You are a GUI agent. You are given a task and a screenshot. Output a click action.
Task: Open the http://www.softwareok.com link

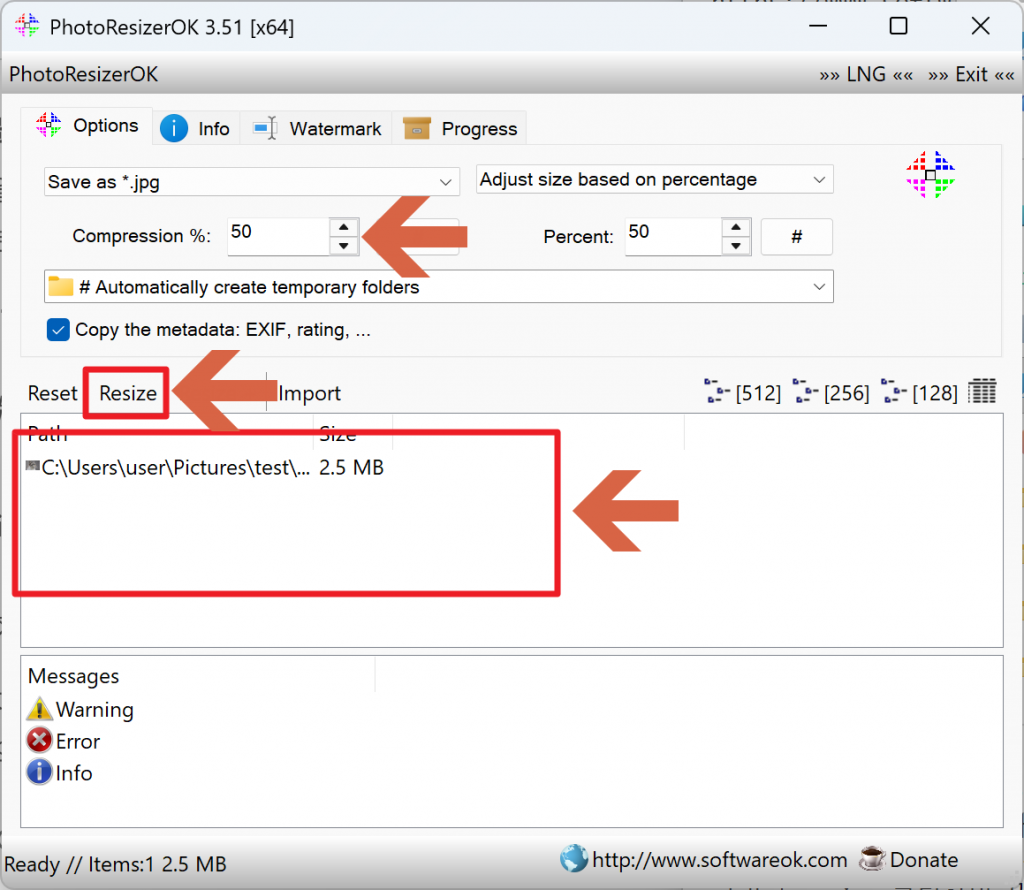click(x=720, y=860)
